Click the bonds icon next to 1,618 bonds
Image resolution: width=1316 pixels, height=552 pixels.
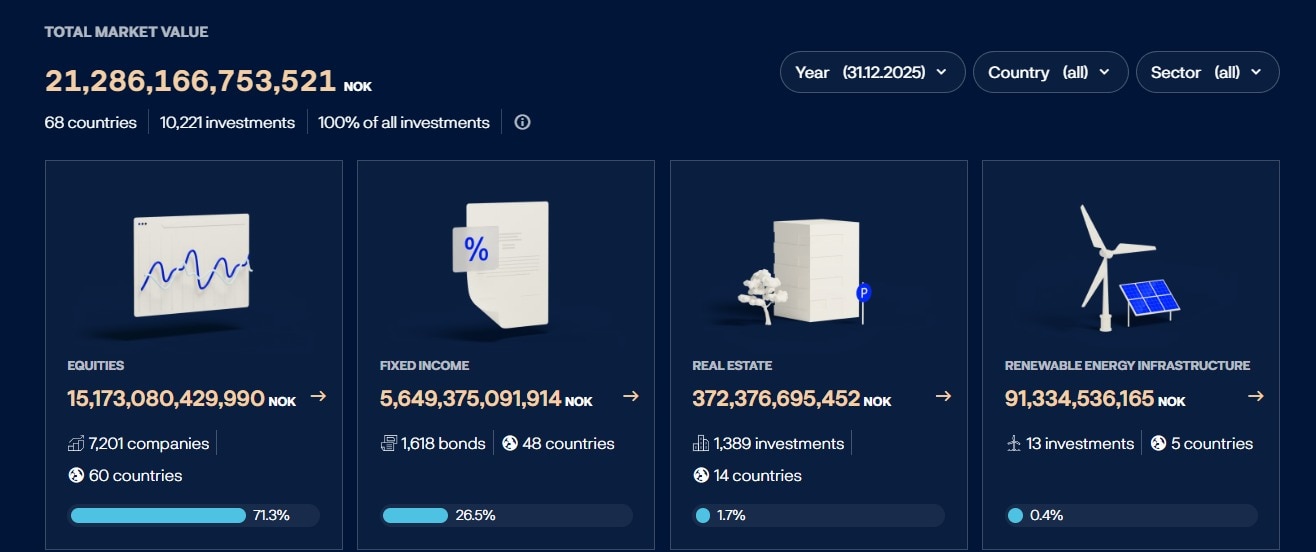(x=389, y=443)
